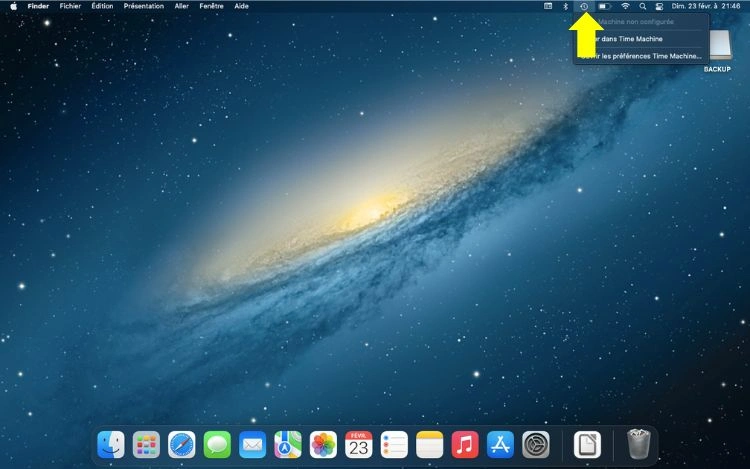Open Bluetooth status in menu bar
This screenshot has width=750, height=469.
click(565, 6)
